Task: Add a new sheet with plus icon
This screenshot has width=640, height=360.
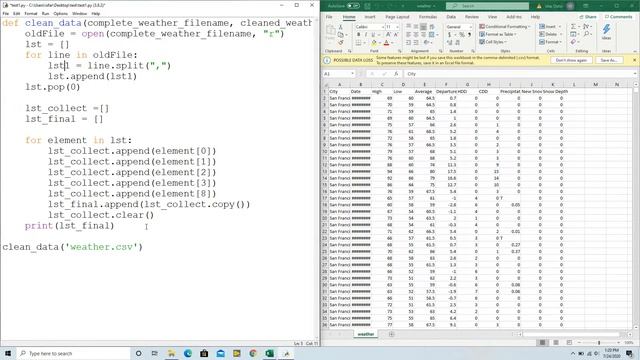Action: [x=391, y=334]
